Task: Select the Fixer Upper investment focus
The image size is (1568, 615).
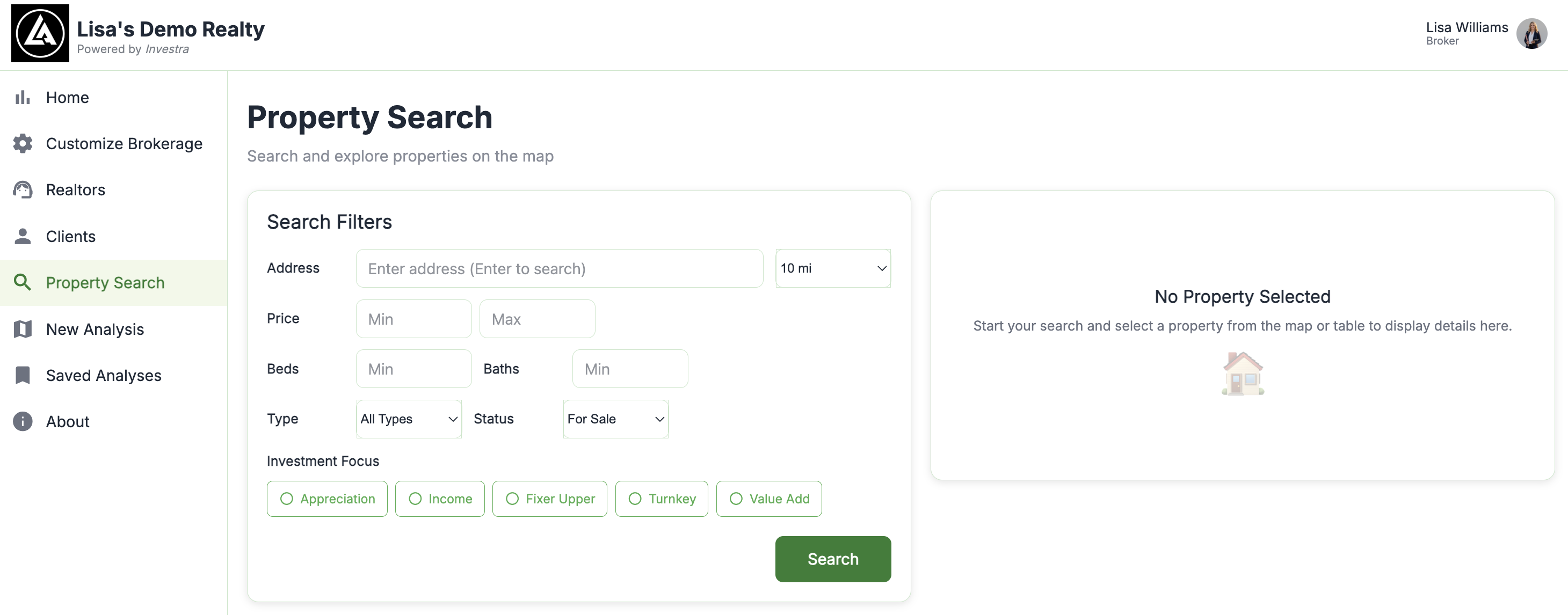Action: click(549, 499)
